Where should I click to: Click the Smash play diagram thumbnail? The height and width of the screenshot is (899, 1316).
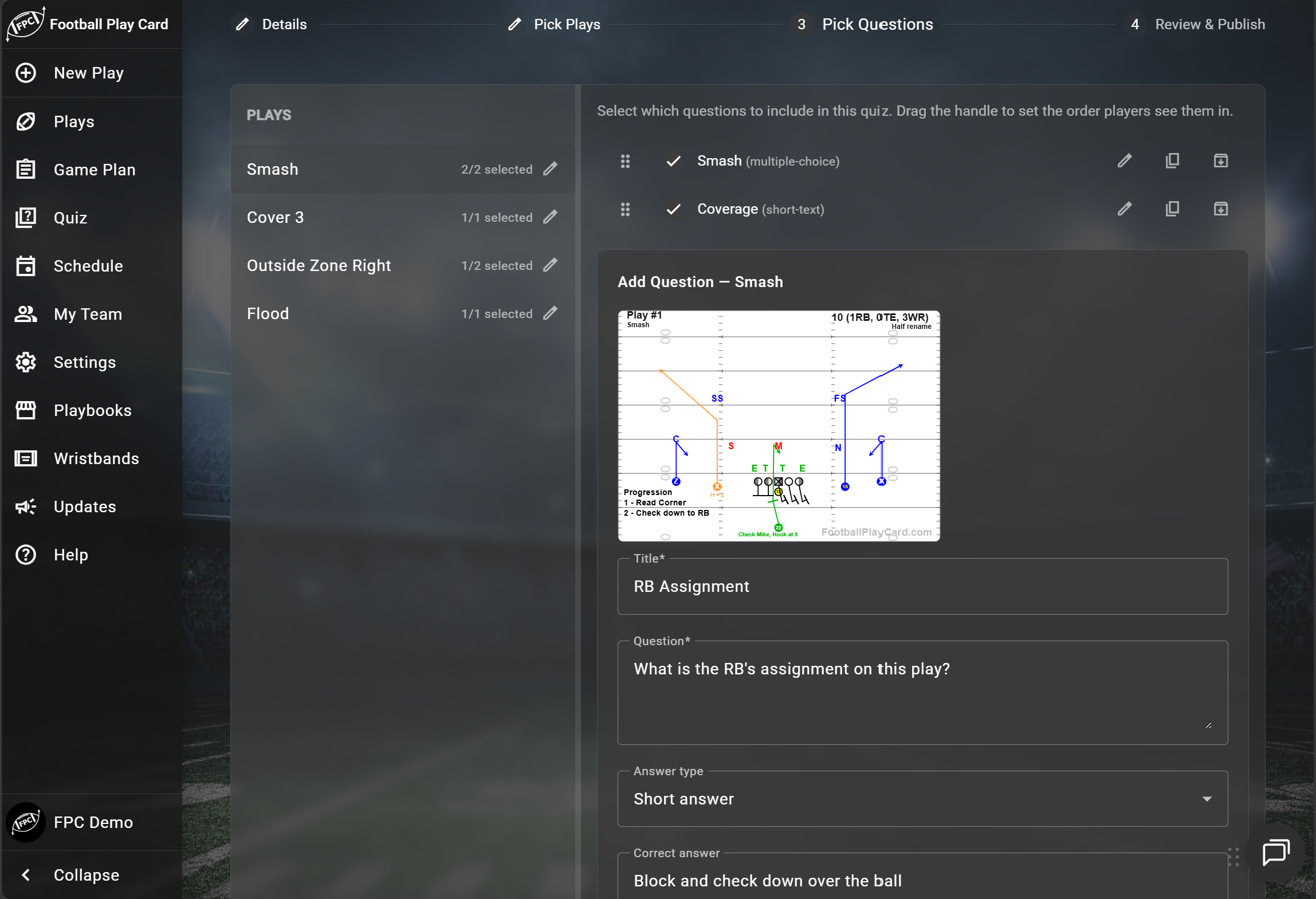(x=779, y=426)
